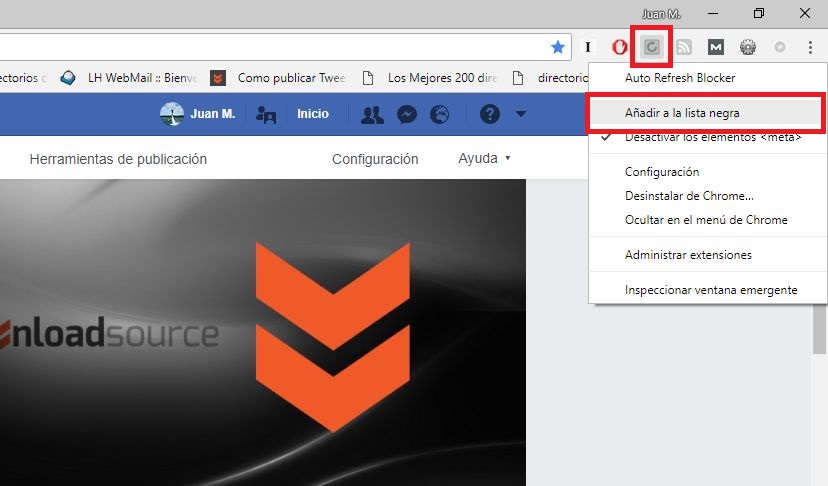Image resolution: width=828 pixels, height=486 pixels.
Task: Click the page vertical scrollbar thumb
Action: 819,330
